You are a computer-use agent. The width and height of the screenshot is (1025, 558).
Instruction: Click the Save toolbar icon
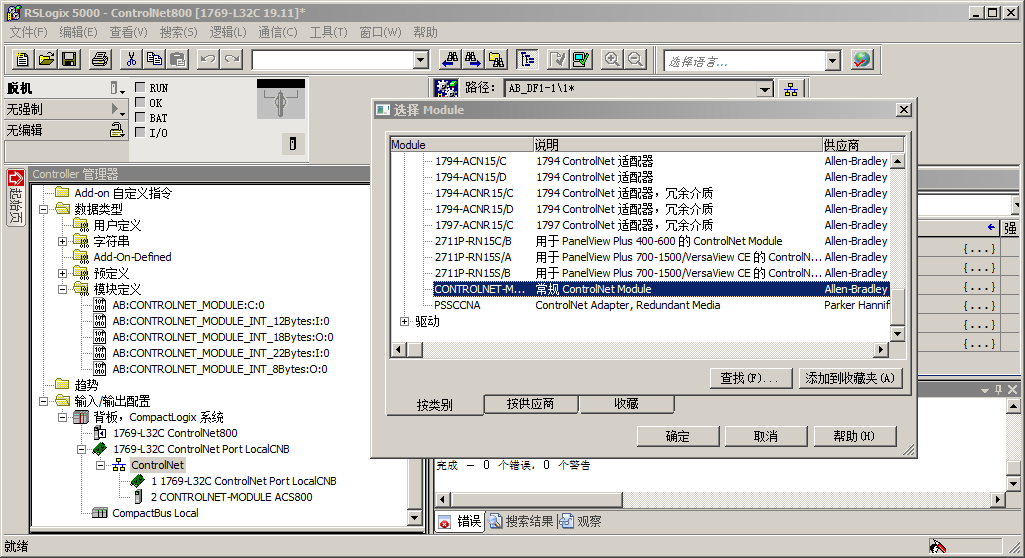[x=69, y=60]
